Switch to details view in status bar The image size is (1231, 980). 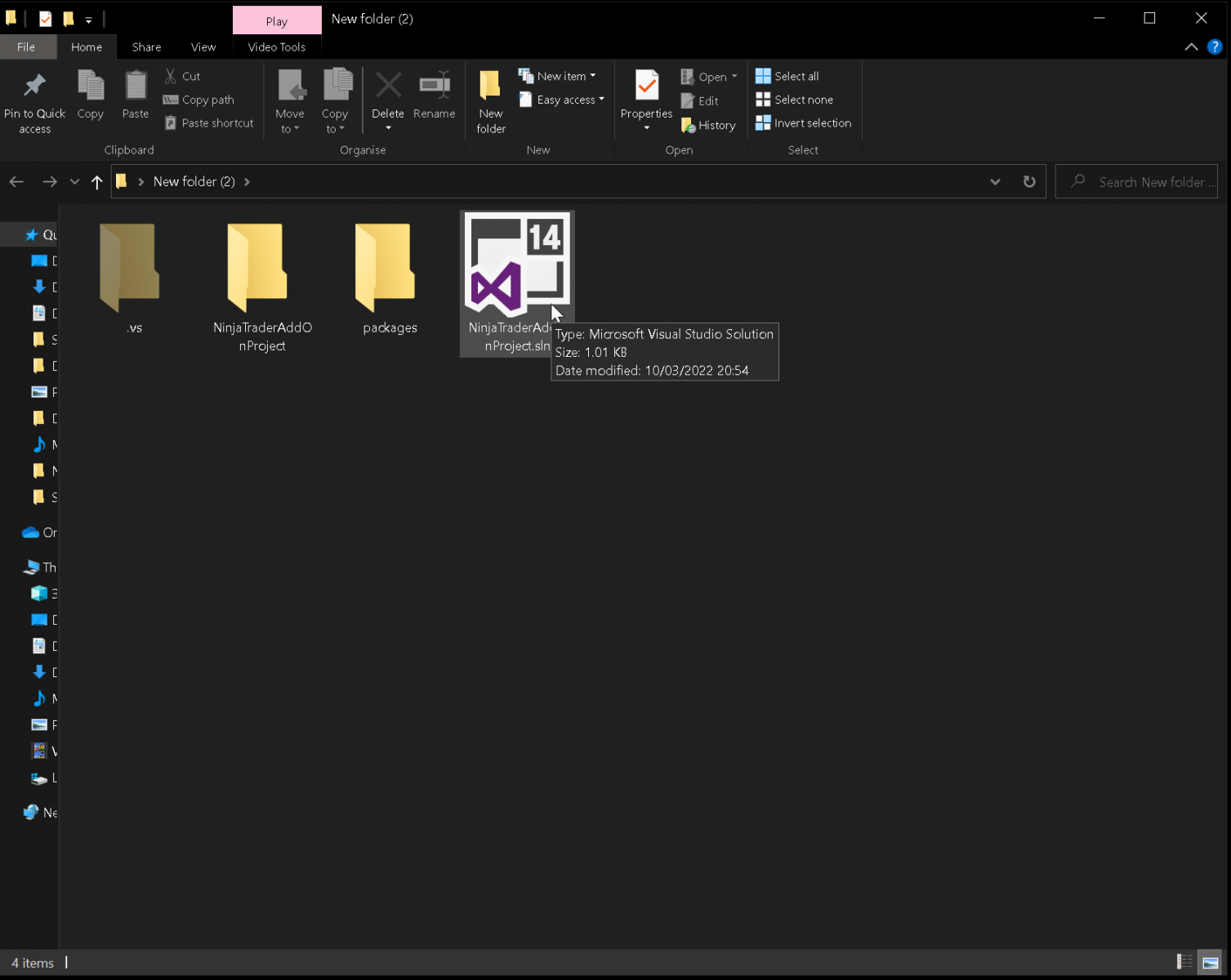(x=1184, y=962)
